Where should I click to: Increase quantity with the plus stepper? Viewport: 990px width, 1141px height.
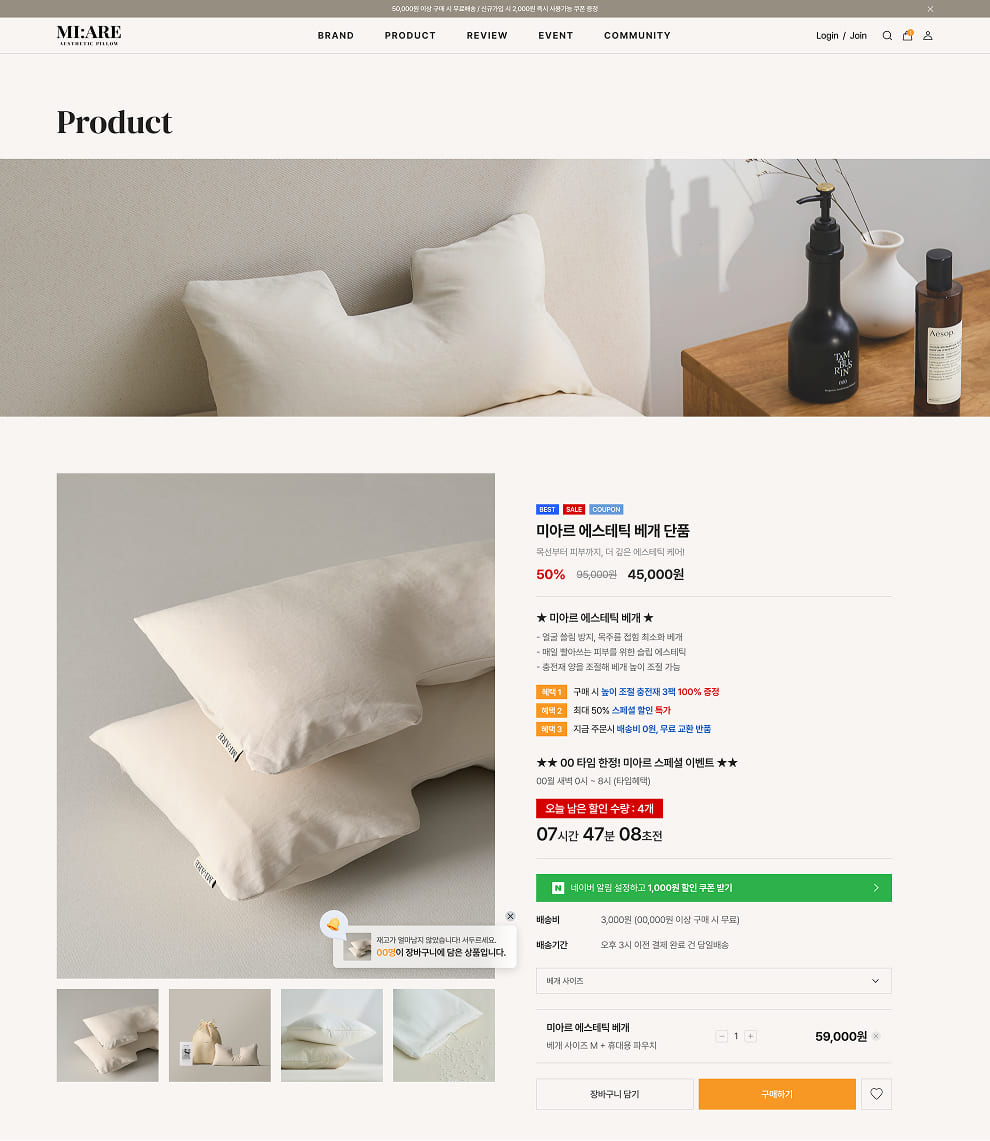pyautogui.click(x=751, y=1036)
